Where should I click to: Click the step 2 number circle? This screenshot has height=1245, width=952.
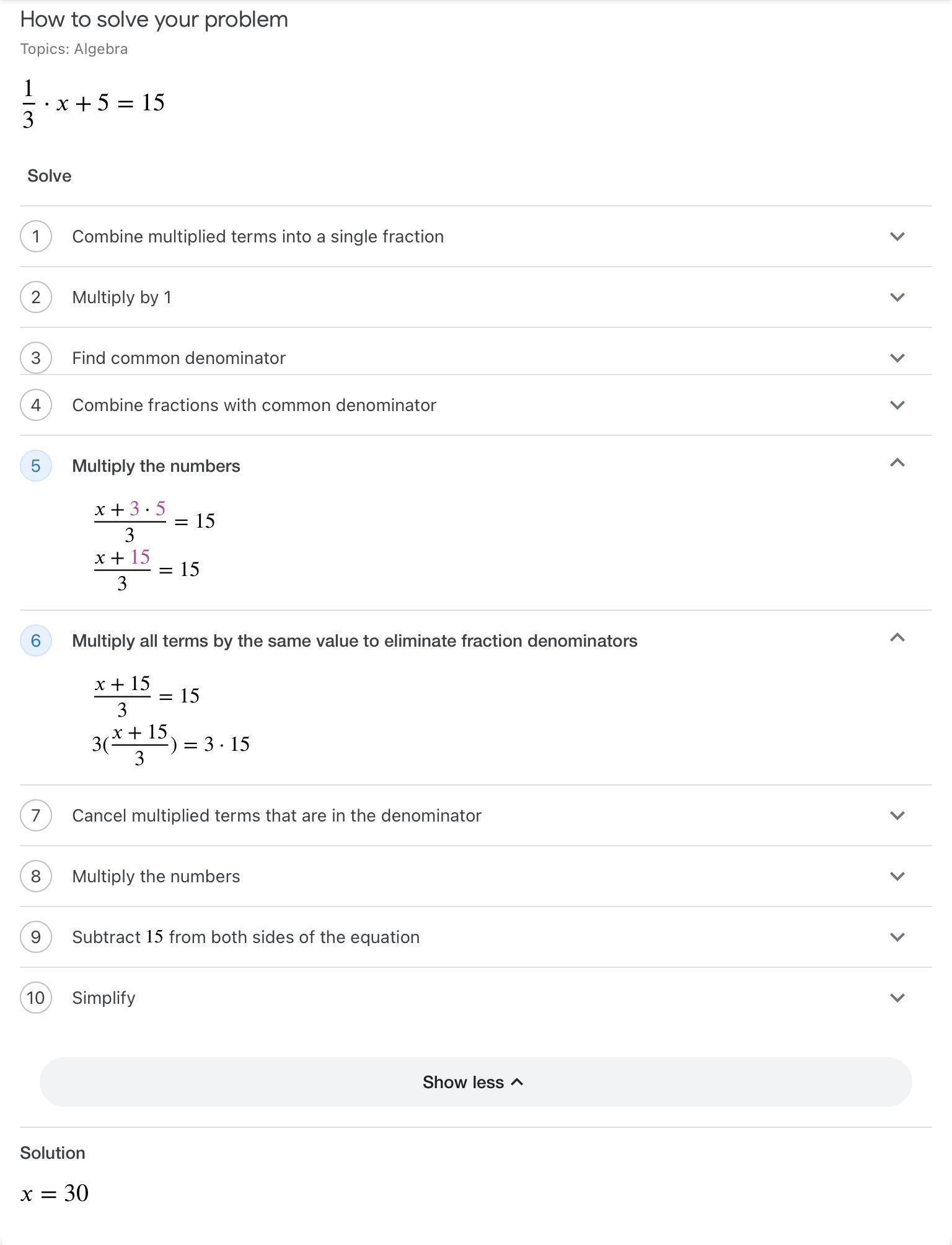click(36, 297)
